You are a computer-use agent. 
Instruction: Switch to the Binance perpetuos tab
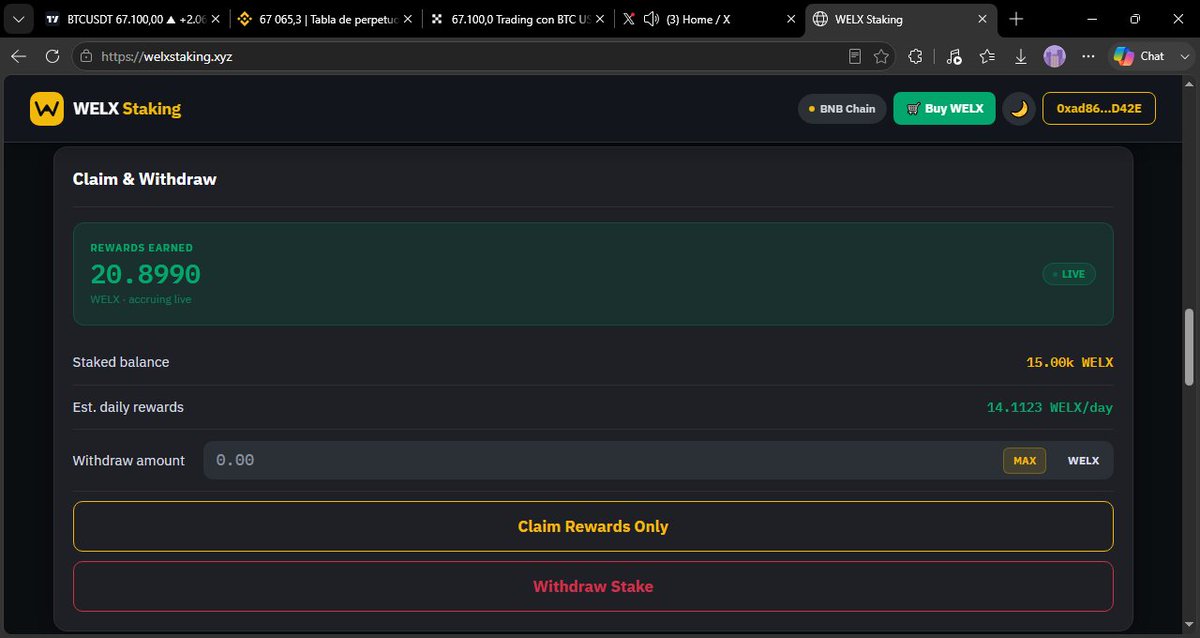tap(323, 19)
